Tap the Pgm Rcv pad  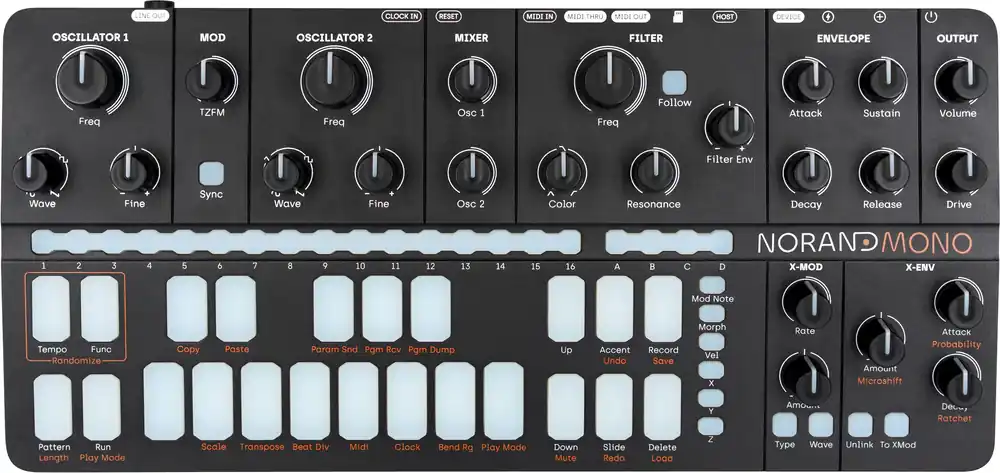pyautogui.click(x=382, y=309)
